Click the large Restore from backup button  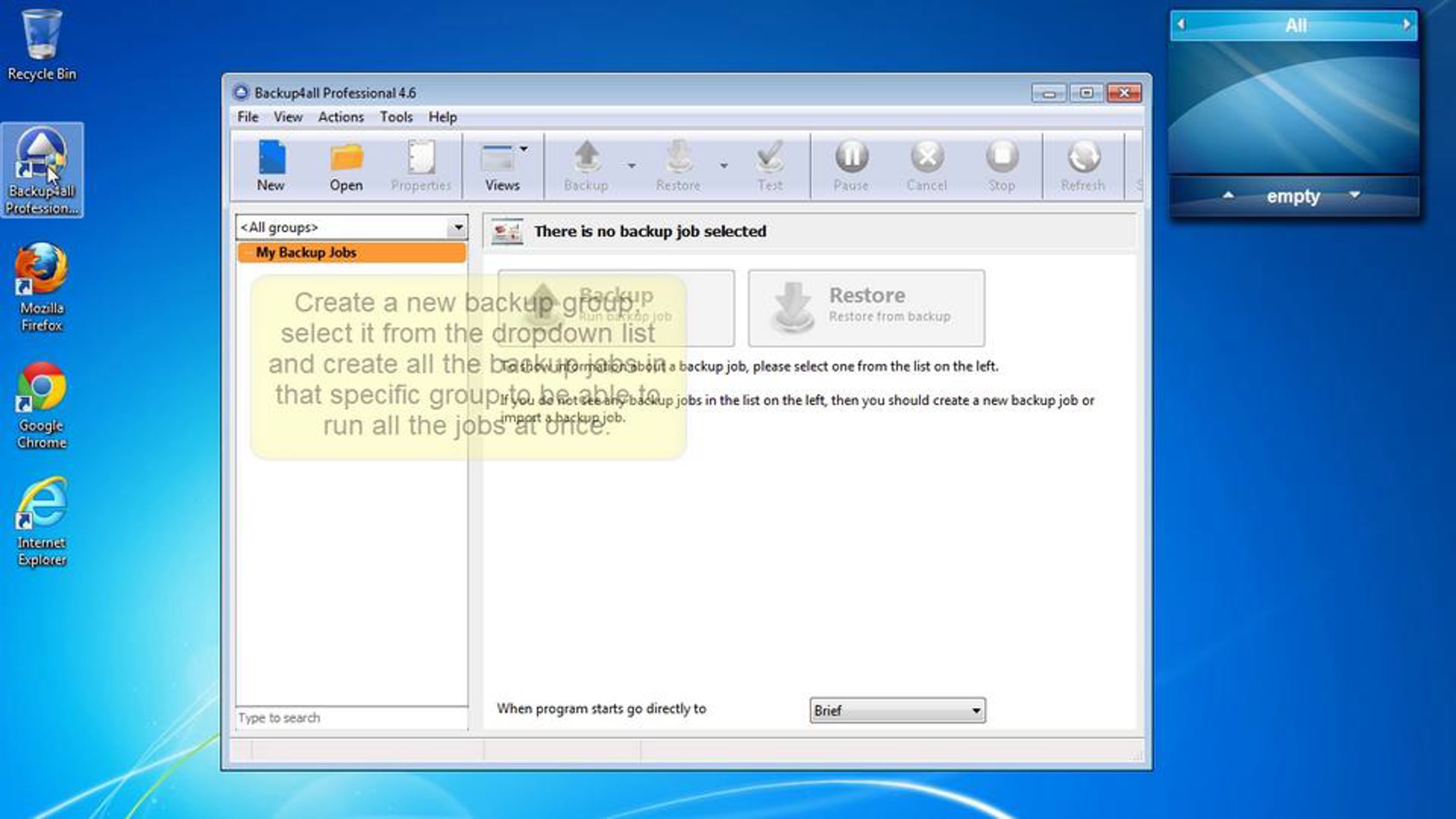coord(866,308)
